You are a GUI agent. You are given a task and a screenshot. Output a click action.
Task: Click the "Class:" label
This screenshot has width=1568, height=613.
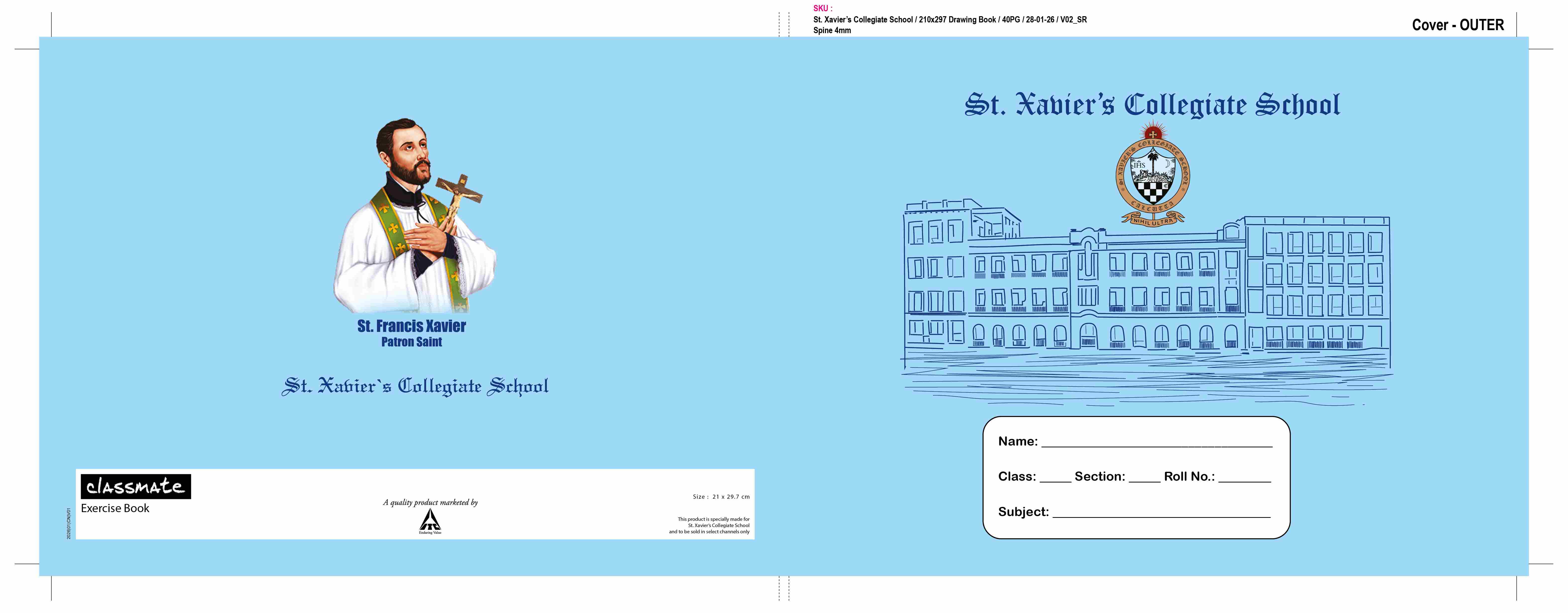coord(1017,477)
